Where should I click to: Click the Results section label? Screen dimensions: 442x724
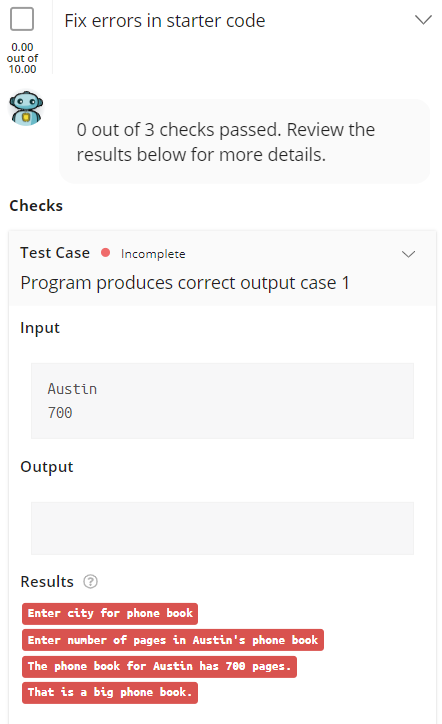click(47, 581)
